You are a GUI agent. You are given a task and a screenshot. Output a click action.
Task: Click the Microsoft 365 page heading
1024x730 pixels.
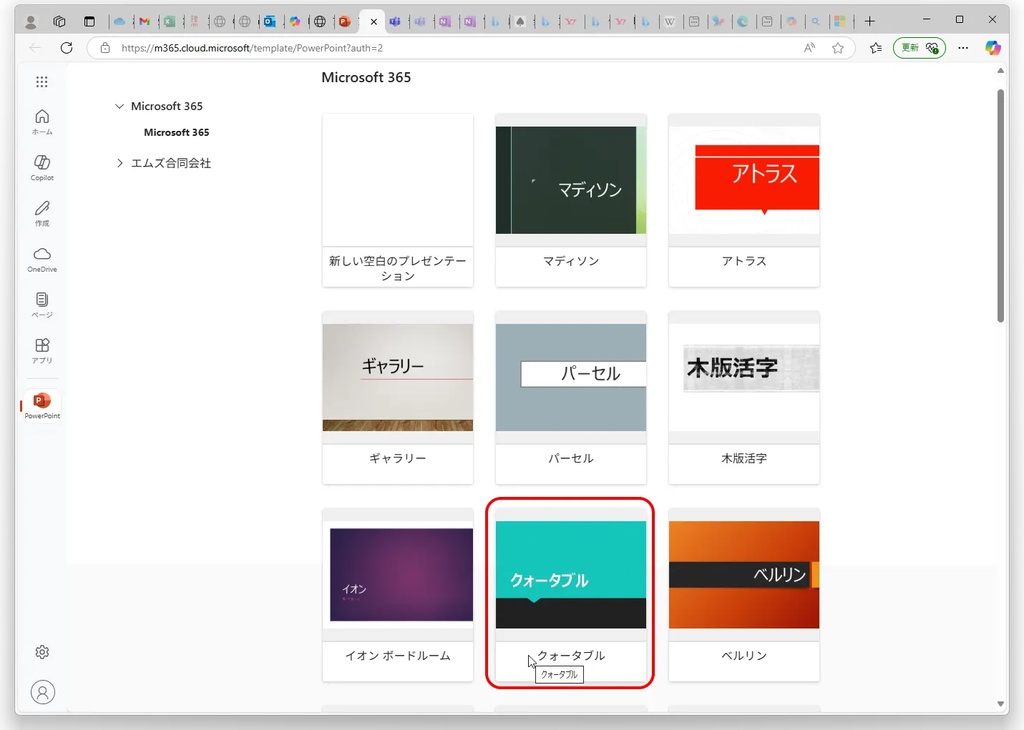[x=366, y=77]
